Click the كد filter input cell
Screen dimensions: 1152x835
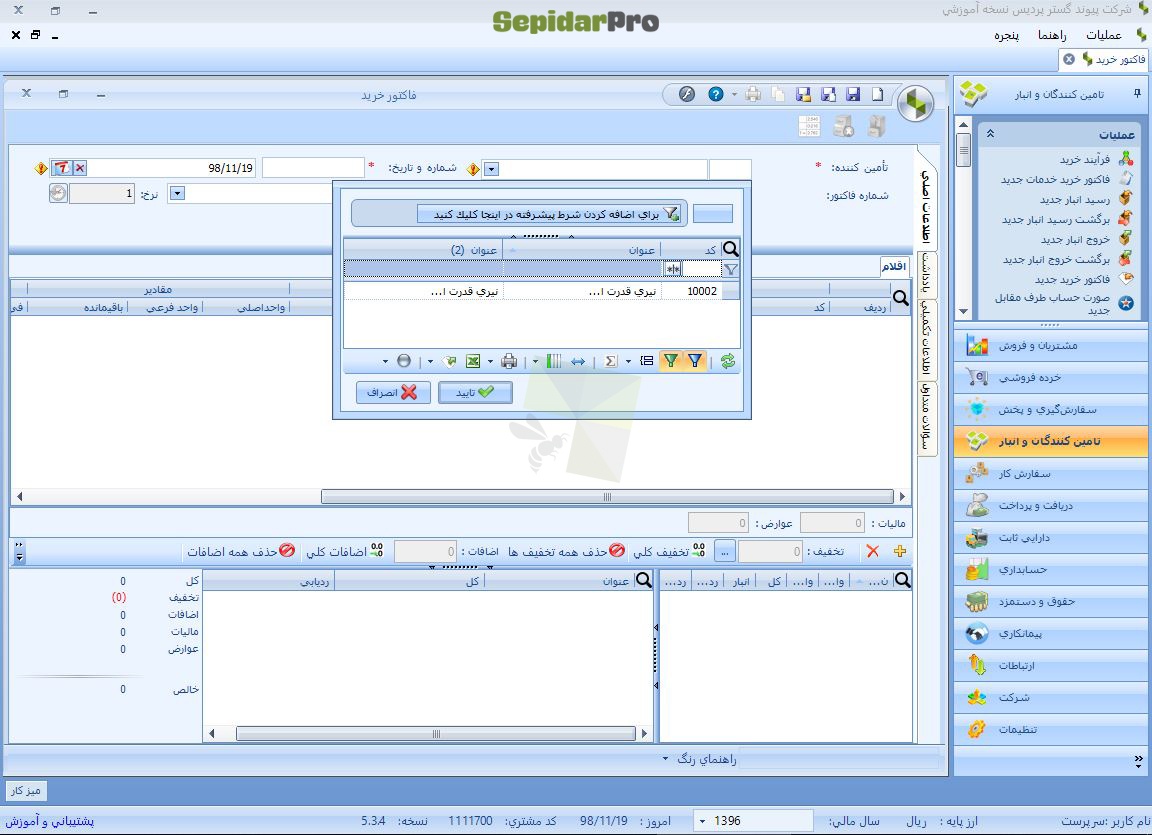pyautogui.click(x=701, y=269)
